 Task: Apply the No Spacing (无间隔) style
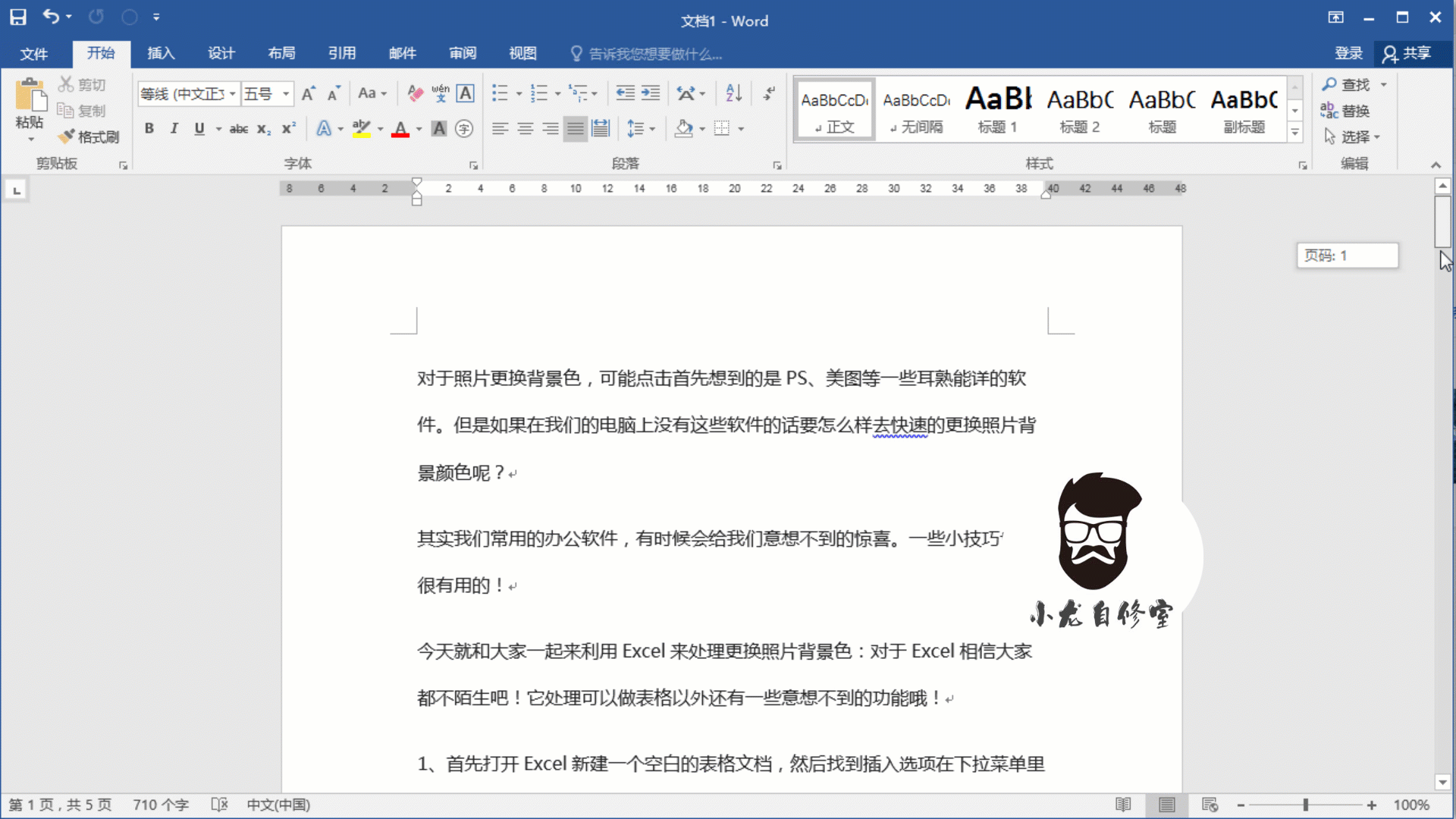[916, 109]
